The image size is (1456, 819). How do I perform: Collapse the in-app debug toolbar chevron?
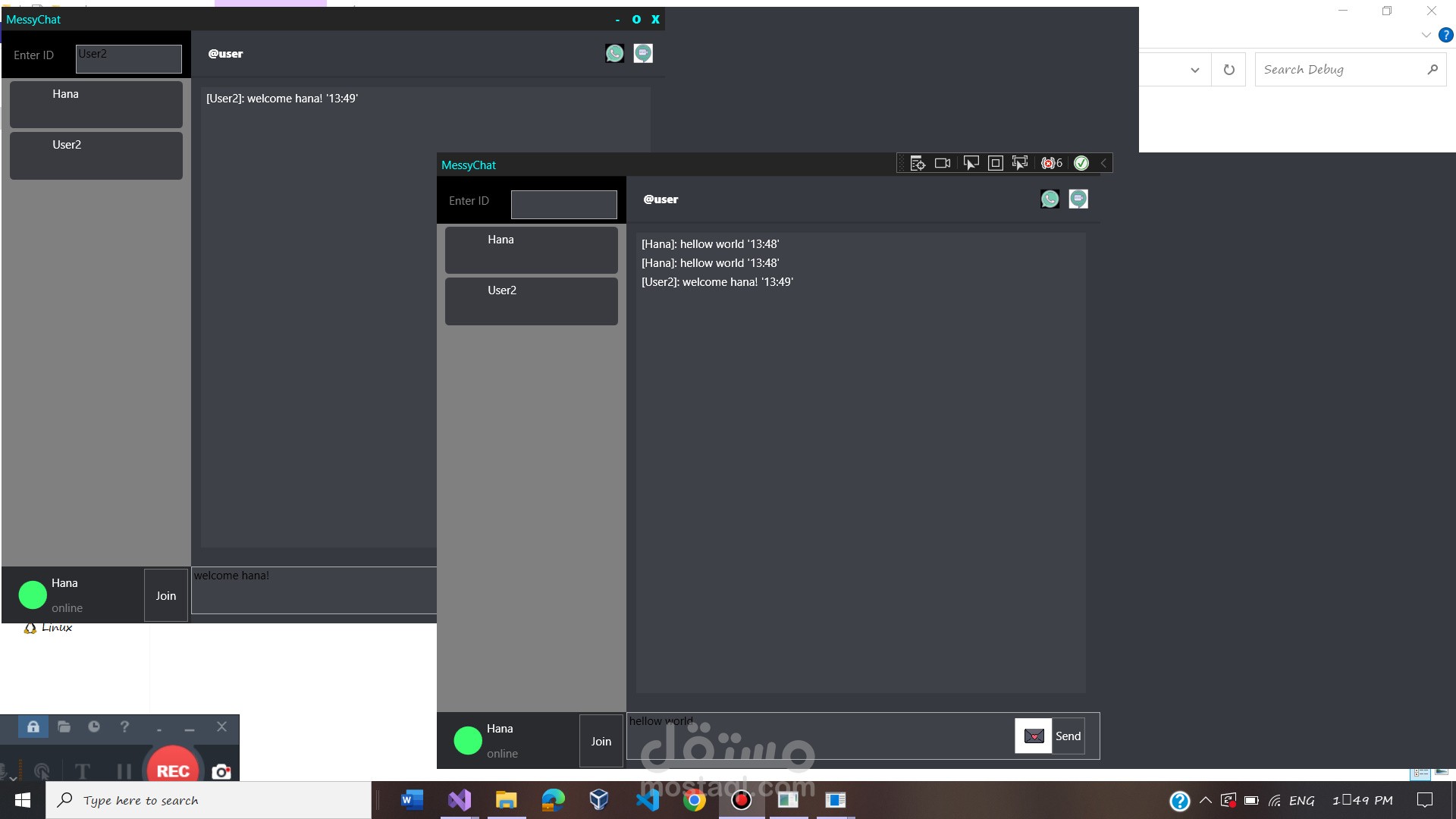[1103, 163]
